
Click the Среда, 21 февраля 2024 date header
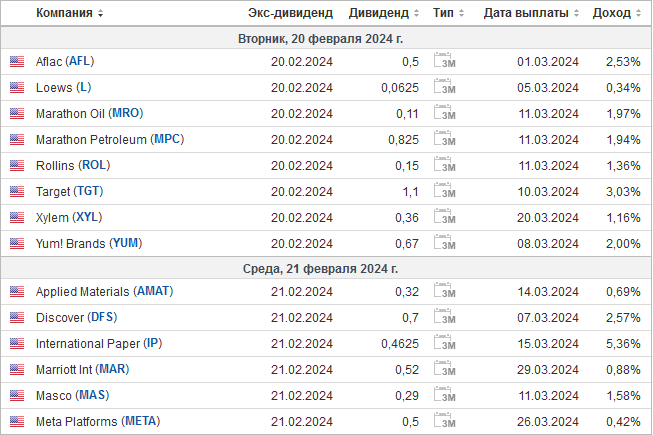tap(320, 268)
